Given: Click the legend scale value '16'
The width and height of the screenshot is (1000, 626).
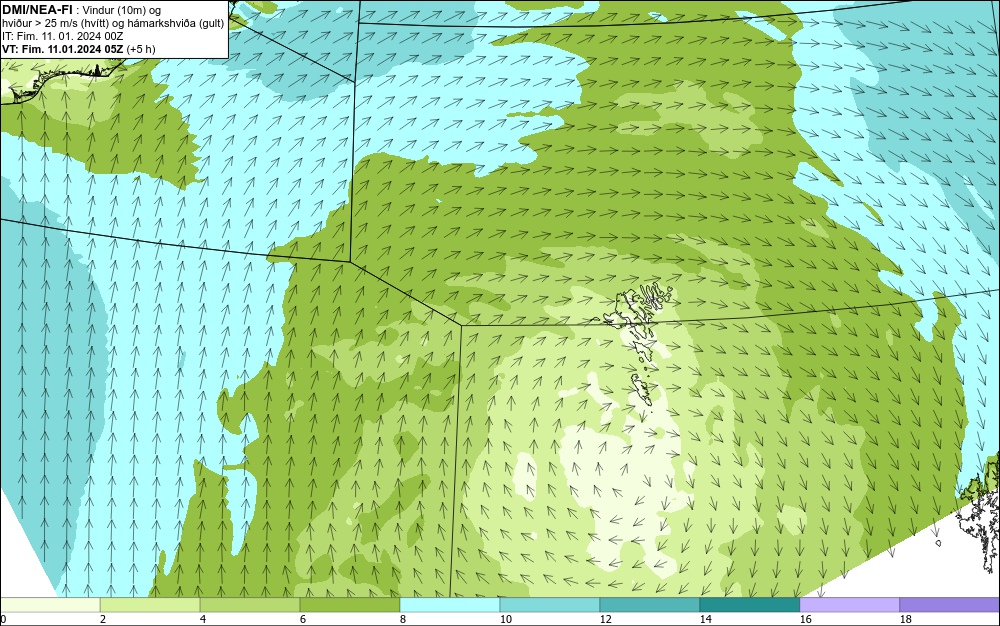Looking at the screenshot, I should coord(805,619).
